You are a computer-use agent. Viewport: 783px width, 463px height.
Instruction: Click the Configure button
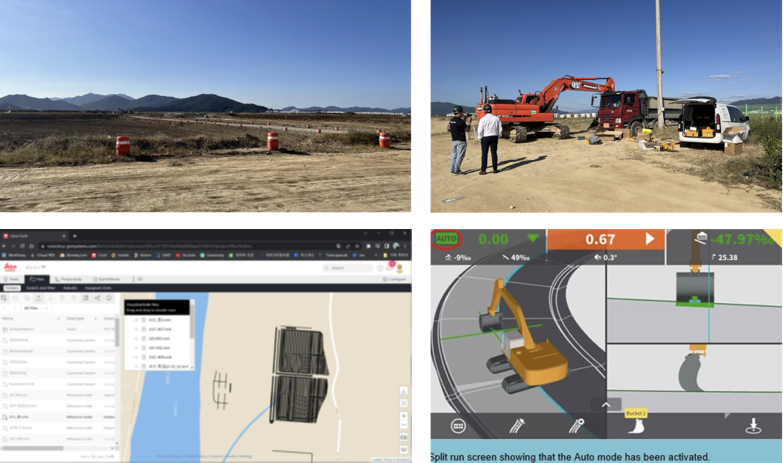392,279
